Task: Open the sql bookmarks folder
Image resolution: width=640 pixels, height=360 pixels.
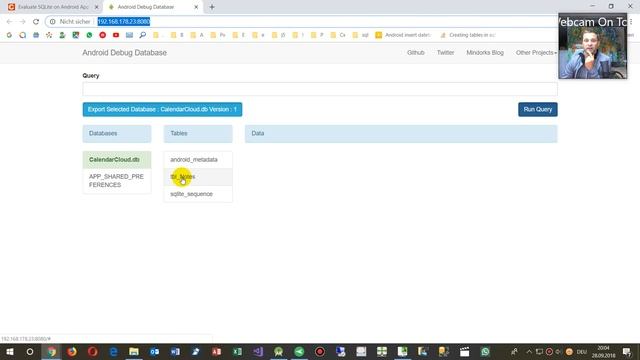Action: click(360, 35)
